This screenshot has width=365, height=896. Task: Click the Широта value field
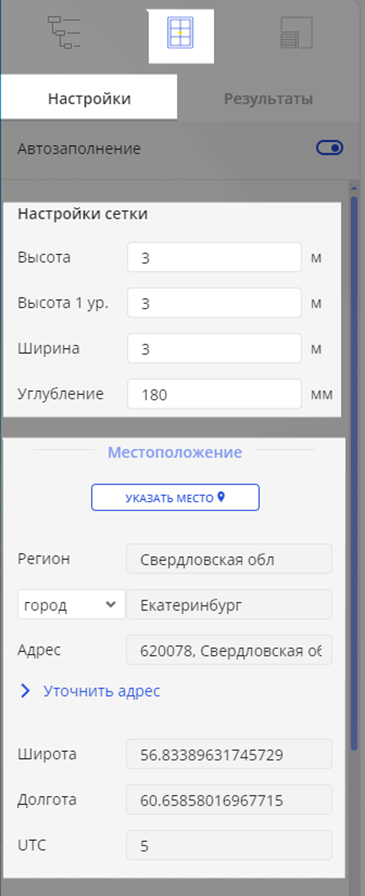229,754
